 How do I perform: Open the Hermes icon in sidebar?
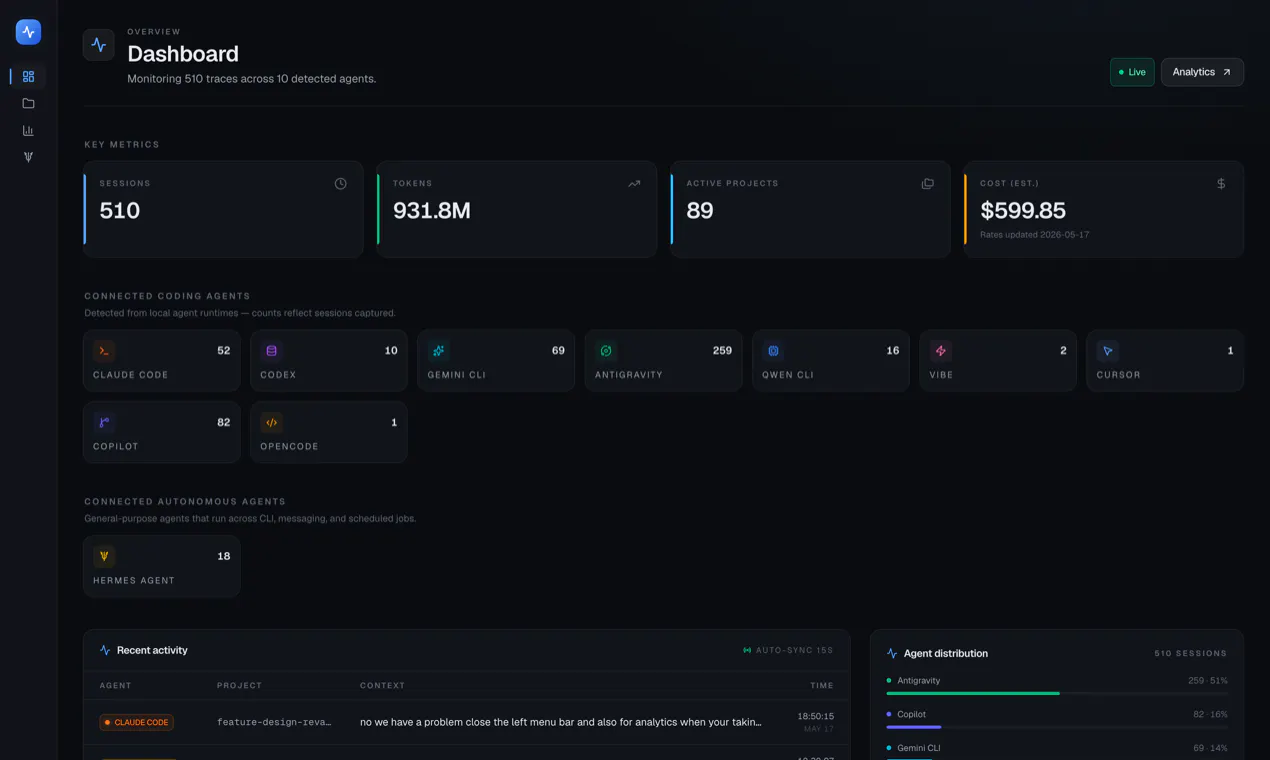click(x=28, y=157)
